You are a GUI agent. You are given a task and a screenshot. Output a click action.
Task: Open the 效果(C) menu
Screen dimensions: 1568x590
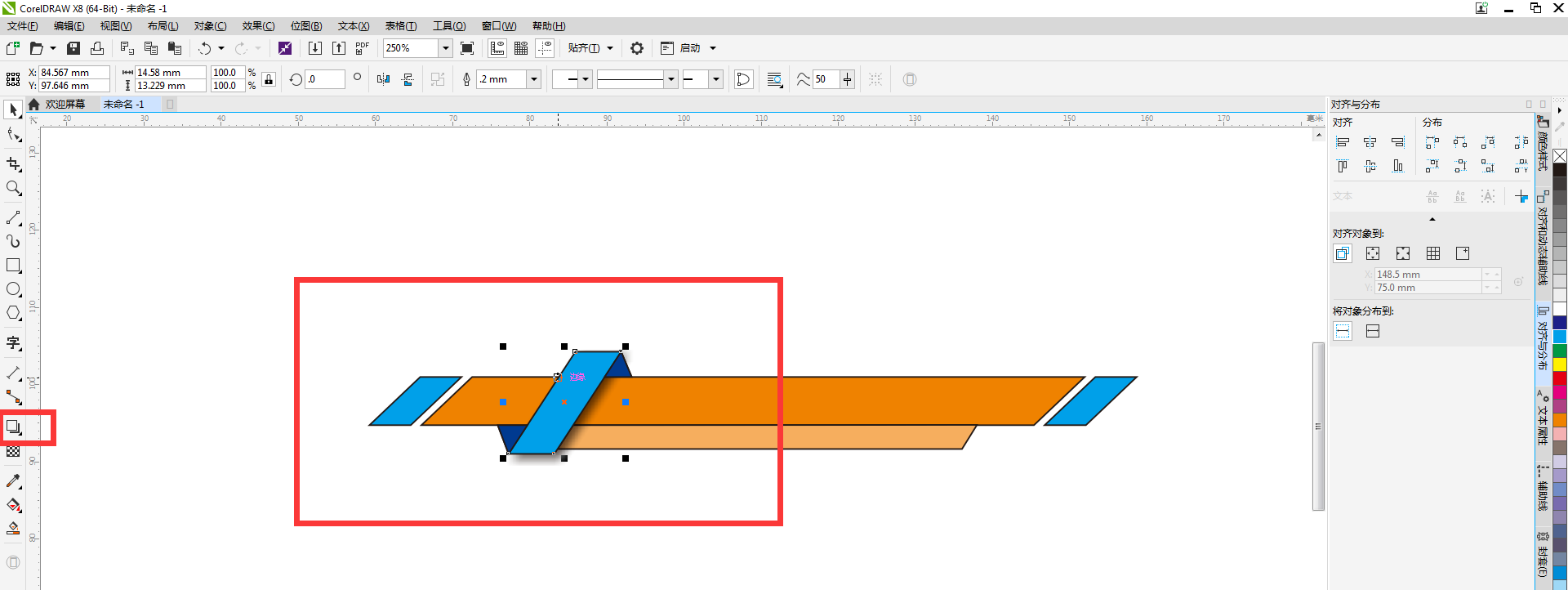[258, 26]
